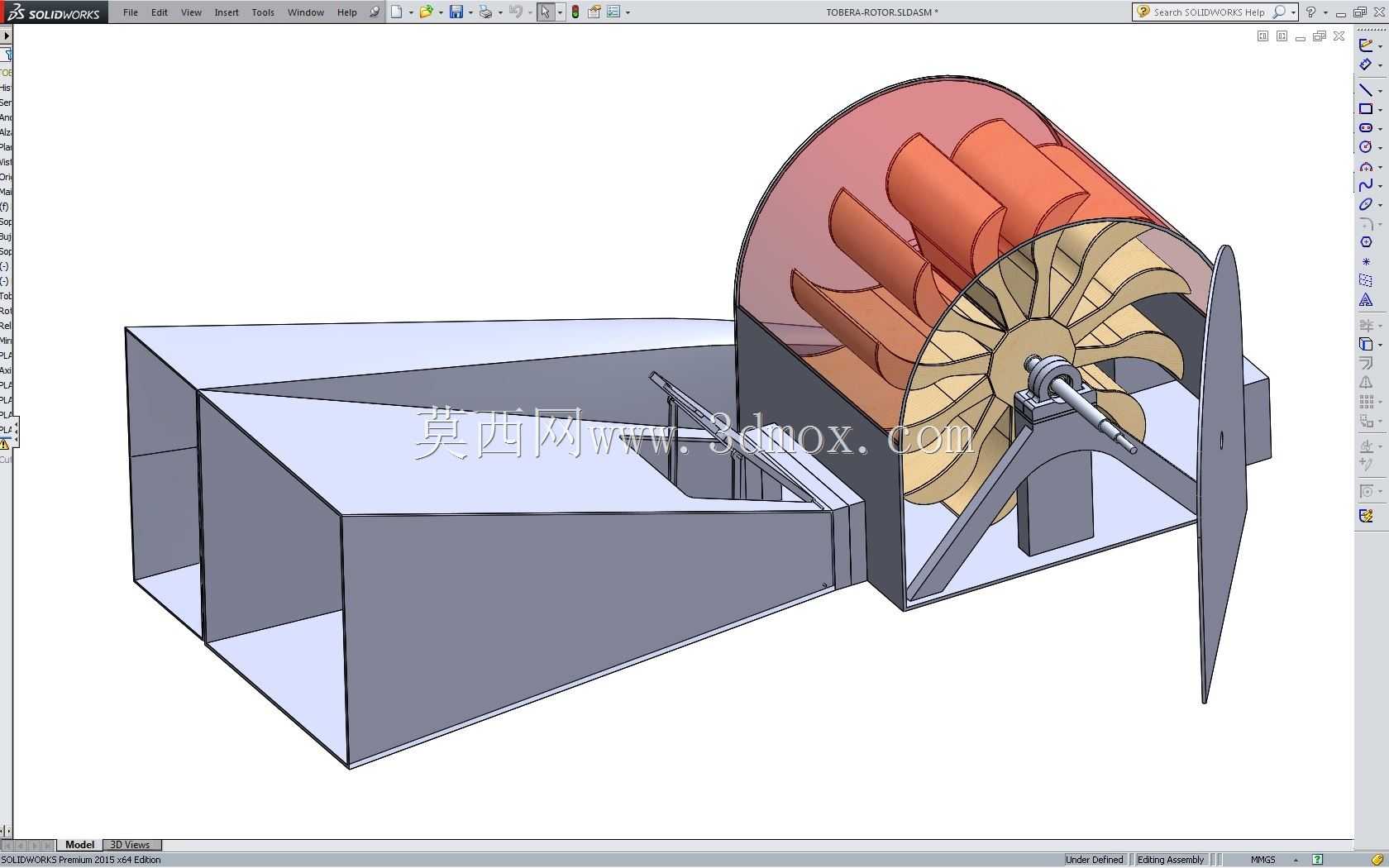This screenshot has width=1389, height=868.
Task: Select the Polygon sketch tool
Action: pos(1366,242)
